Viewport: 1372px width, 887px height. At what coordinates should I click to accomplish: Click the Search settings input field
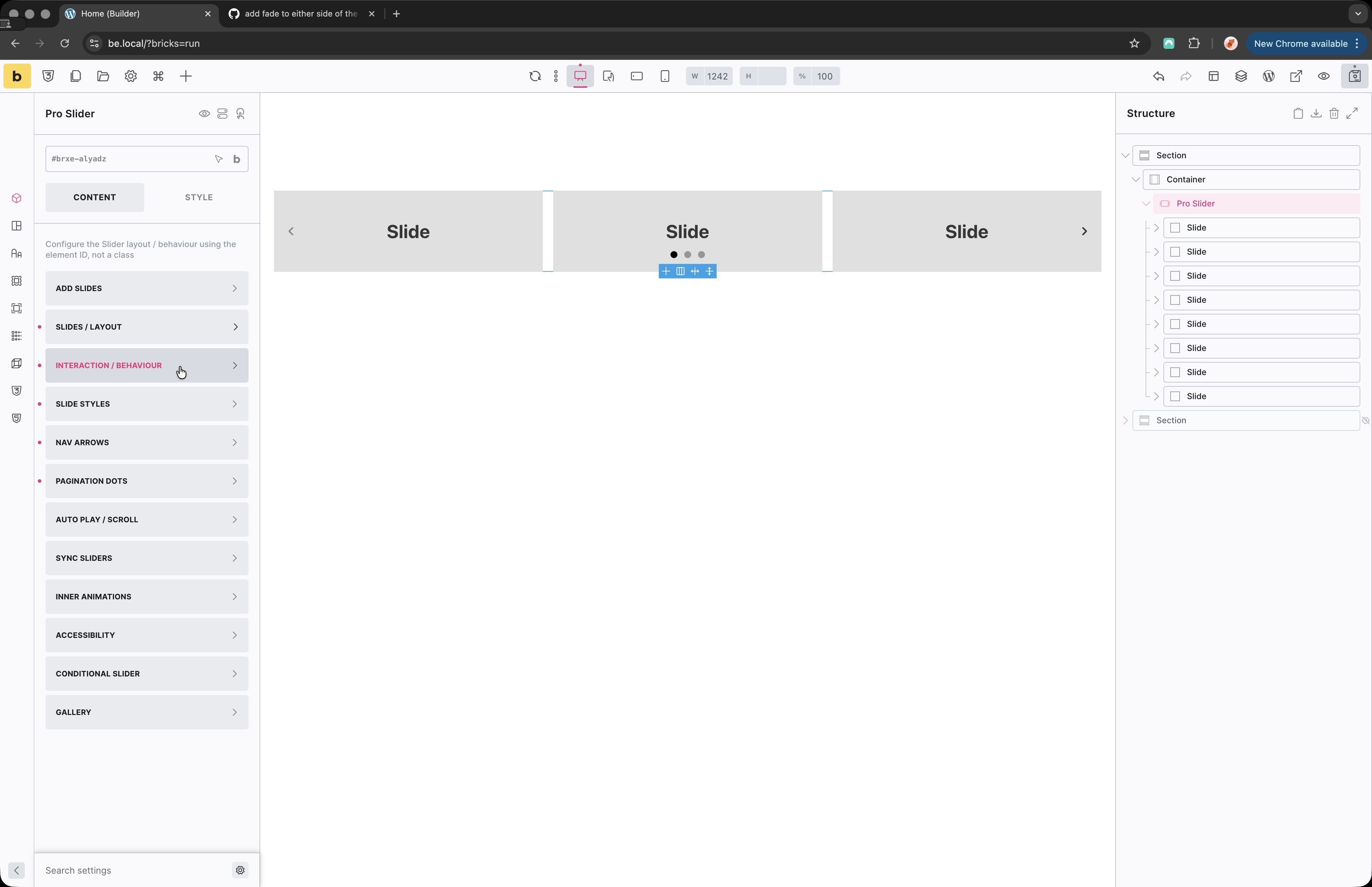pyautogui.click(x=133, y=870)
